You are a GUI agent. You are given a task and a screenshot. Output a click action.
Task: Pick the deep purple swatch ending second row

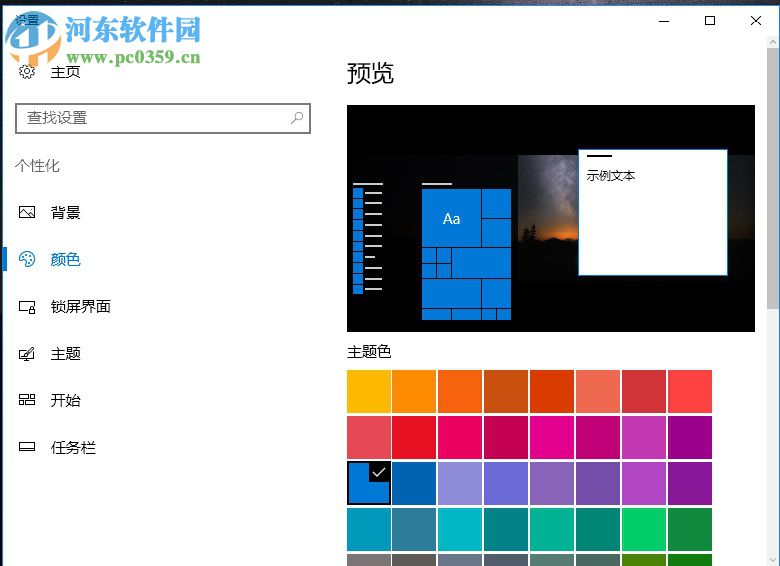pos(690,437)
